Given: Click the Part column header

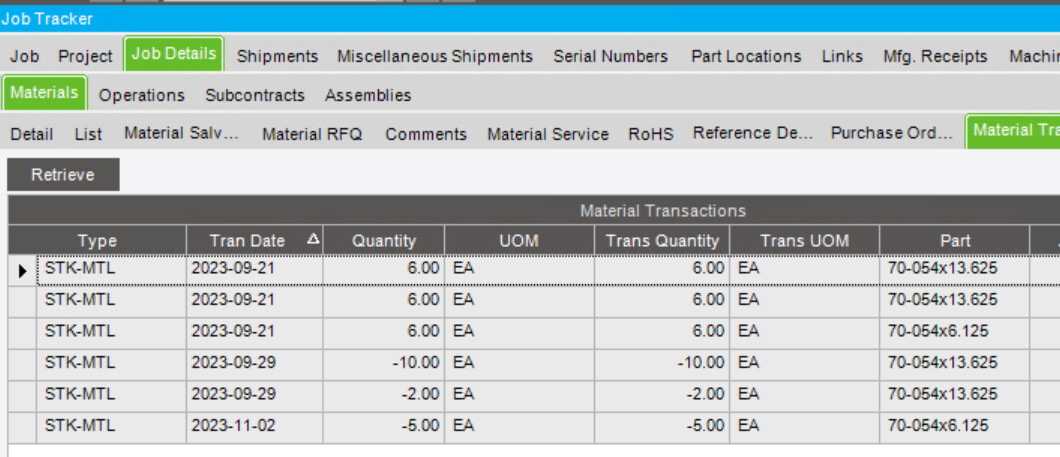Looking at the screenshot, I should [x=954, y=240].
